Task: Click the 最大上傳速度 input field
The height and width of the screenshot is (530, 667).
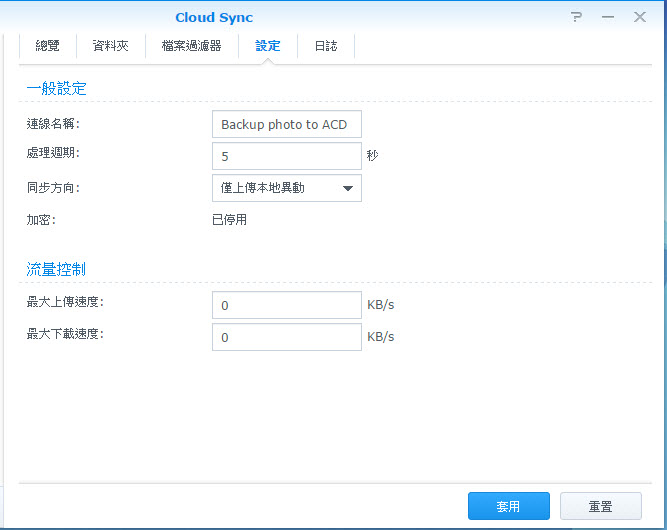Action: pyautogui.click(x=287, y=305)
